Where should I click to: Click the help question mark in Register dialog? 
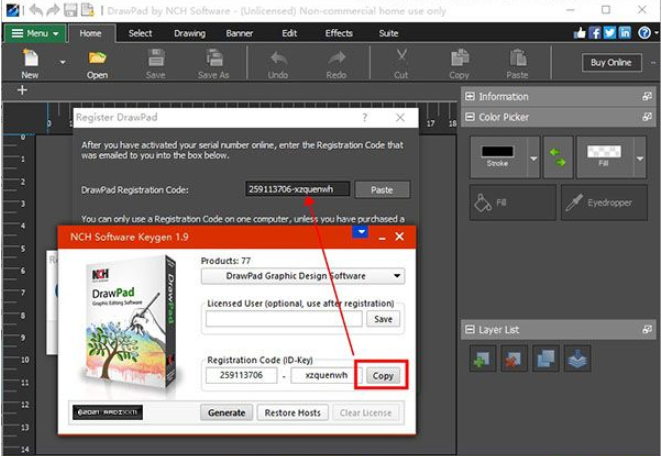click(365, 118)
